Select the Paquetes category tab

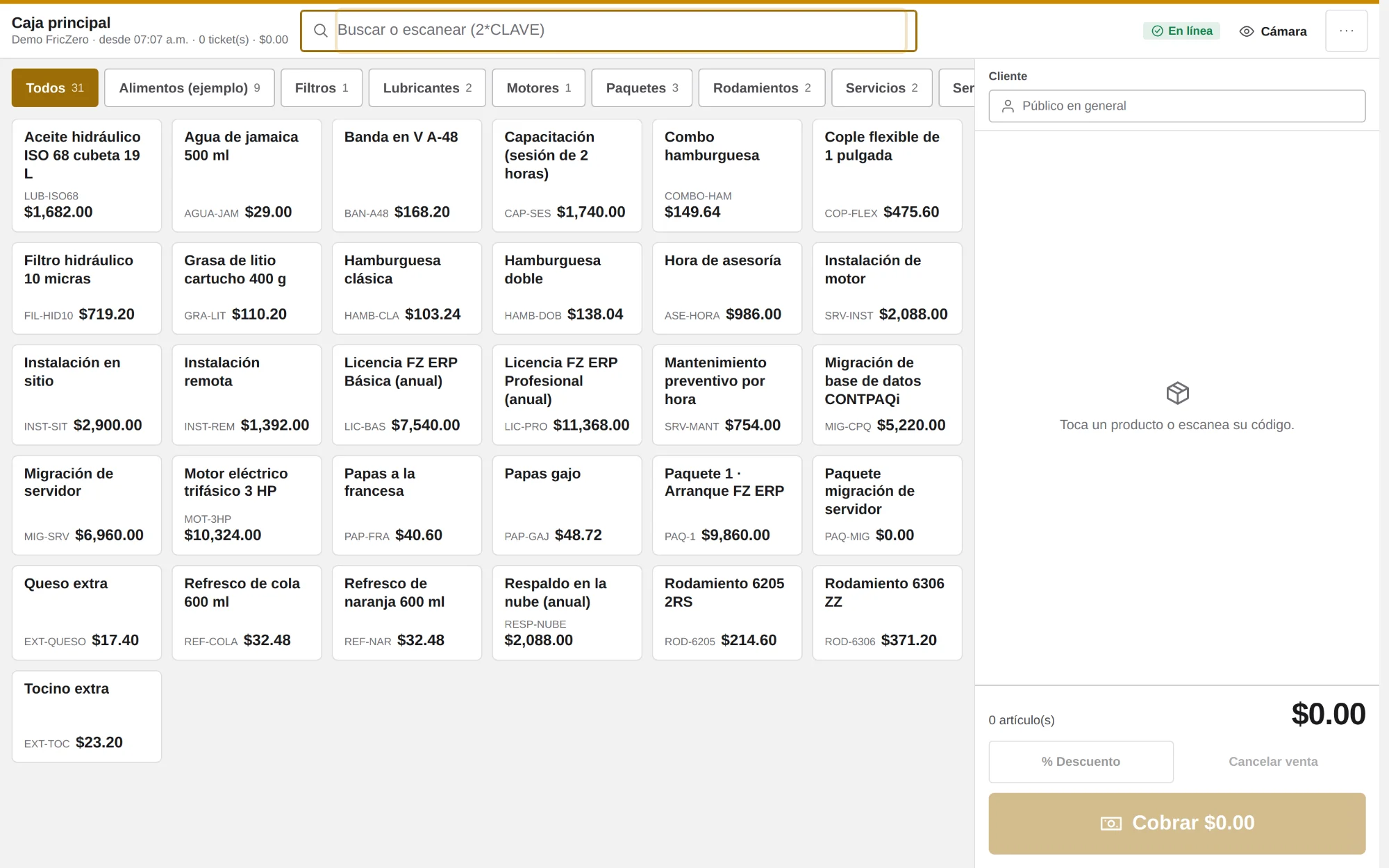point(642,87)
